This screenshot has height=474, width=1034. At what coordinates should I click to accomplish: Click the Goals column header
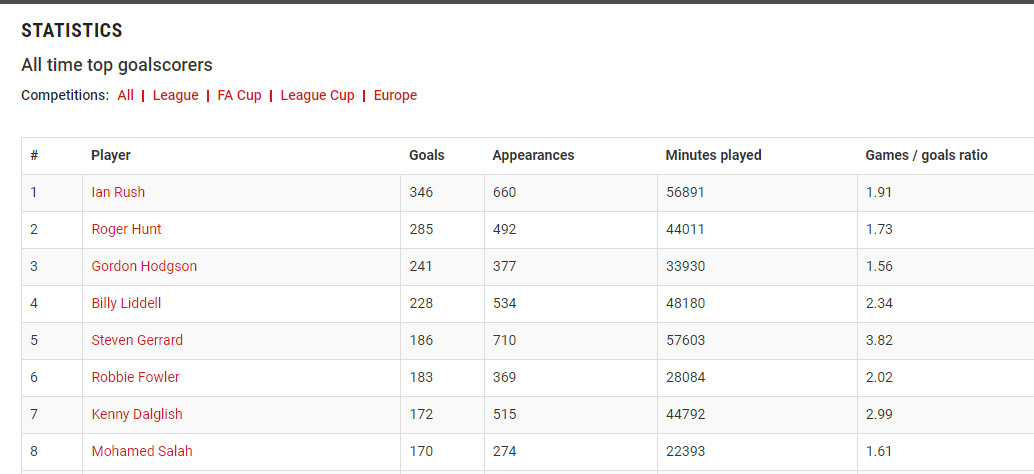click(x=427, y=156)
